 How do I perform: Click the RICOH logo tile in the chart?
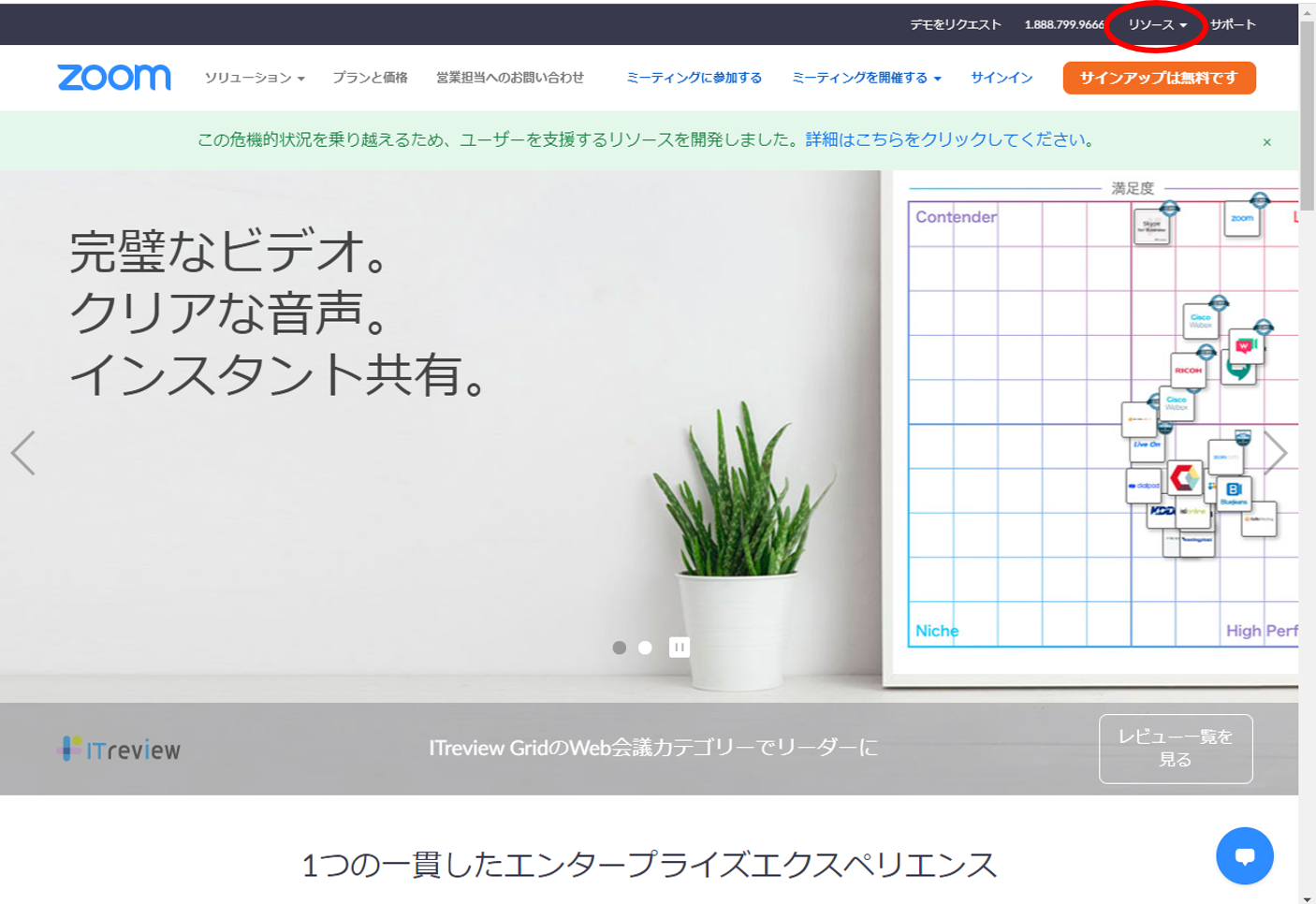[1189, 371]
